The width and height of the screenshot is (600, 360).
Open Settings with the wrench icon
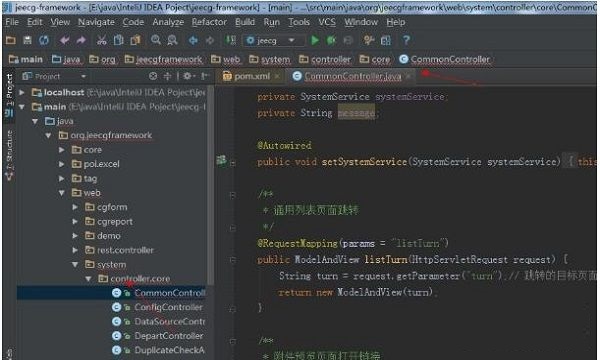click(x=368, y=40)
